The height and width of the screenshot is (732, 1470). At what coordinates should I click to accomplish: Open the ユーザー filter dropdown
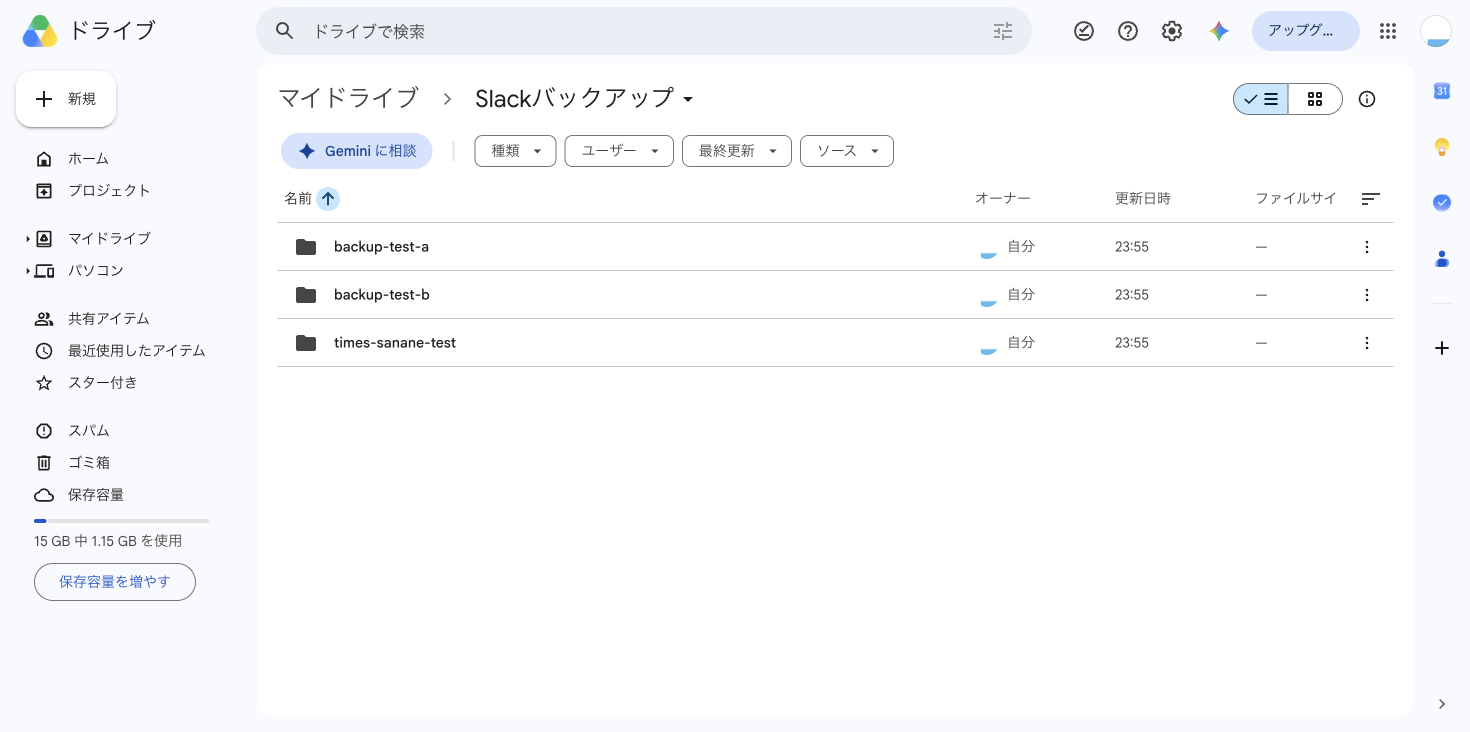[619, 151]
